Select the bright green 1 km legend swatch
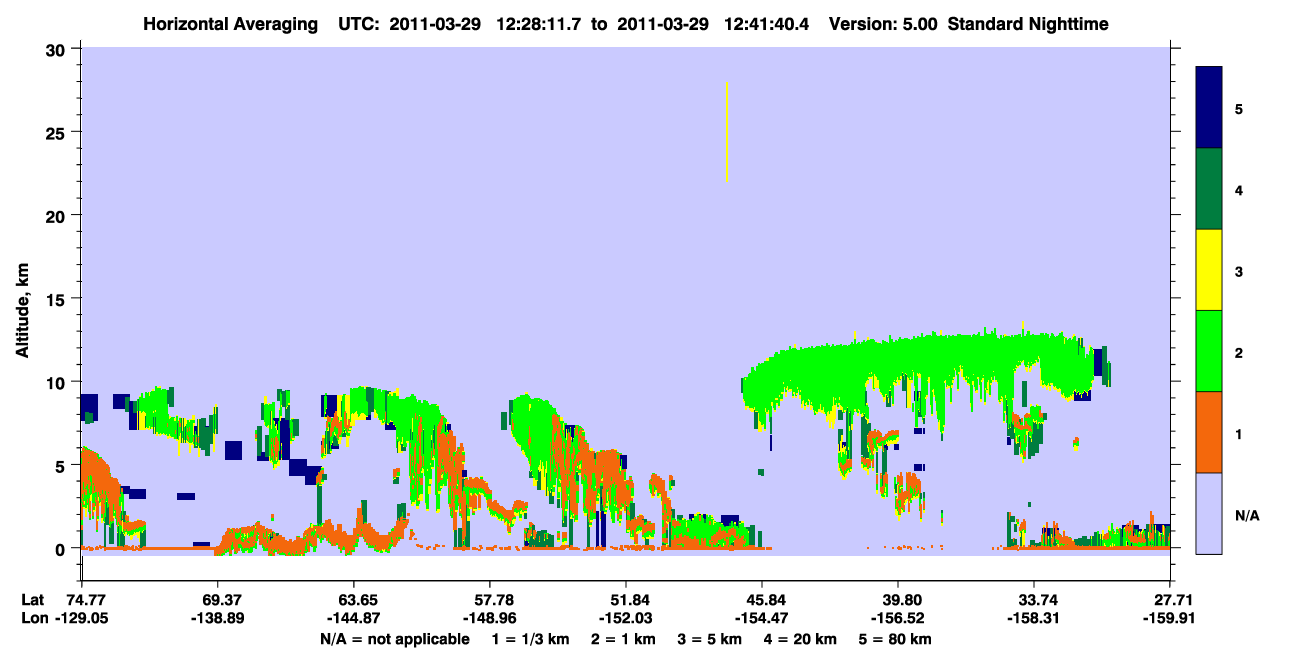1300x667 pixels. pyautogui.click(x=1209, y=351)
